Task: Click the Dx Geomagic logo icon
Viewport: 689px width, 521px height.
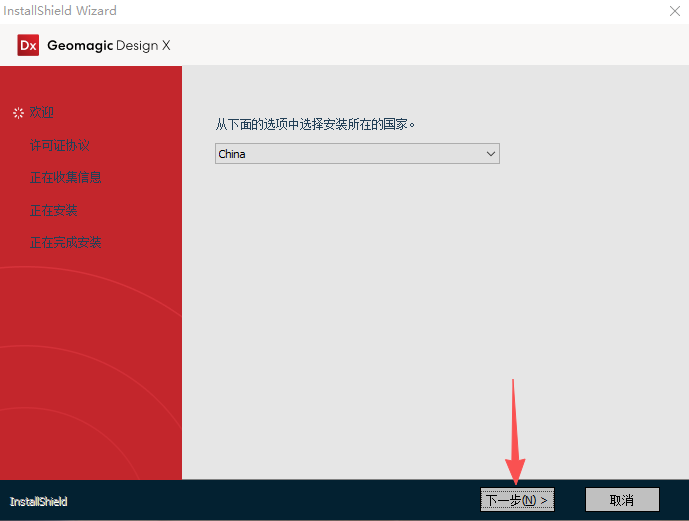Action: point(28,45)
